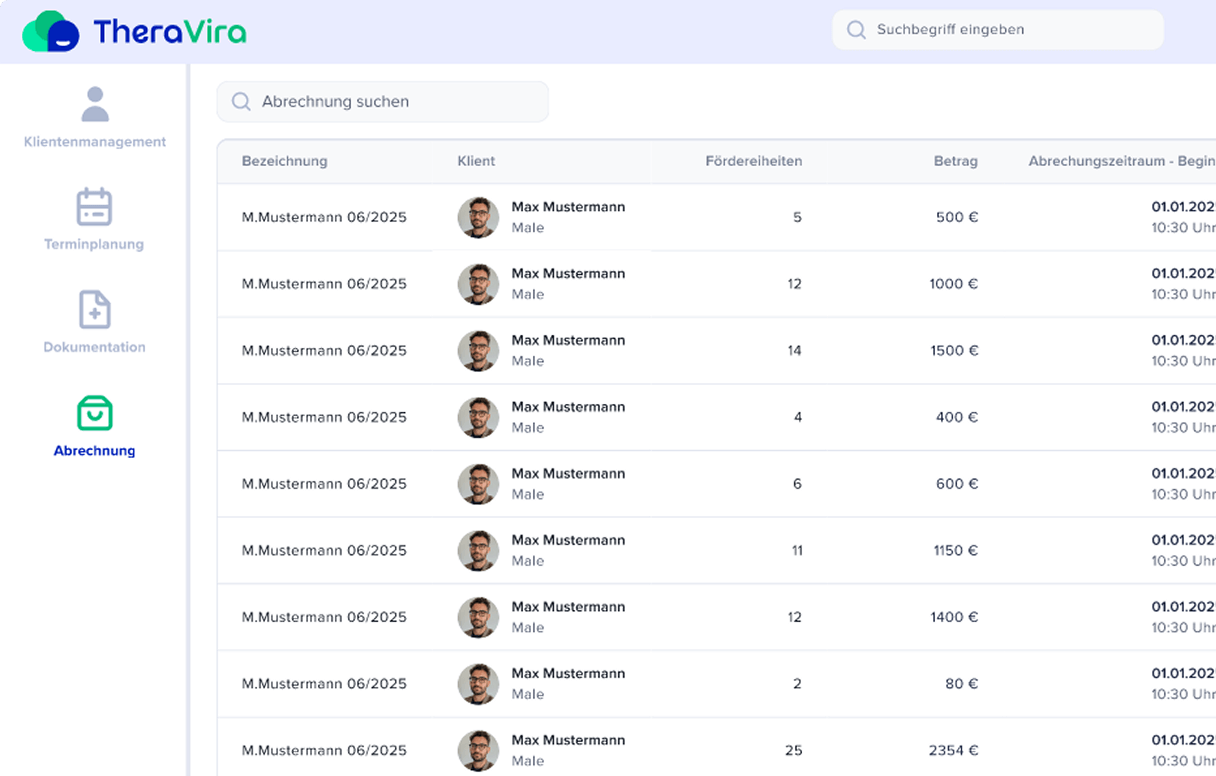Click the client avatar in the 500 € row

coord(478,217)
